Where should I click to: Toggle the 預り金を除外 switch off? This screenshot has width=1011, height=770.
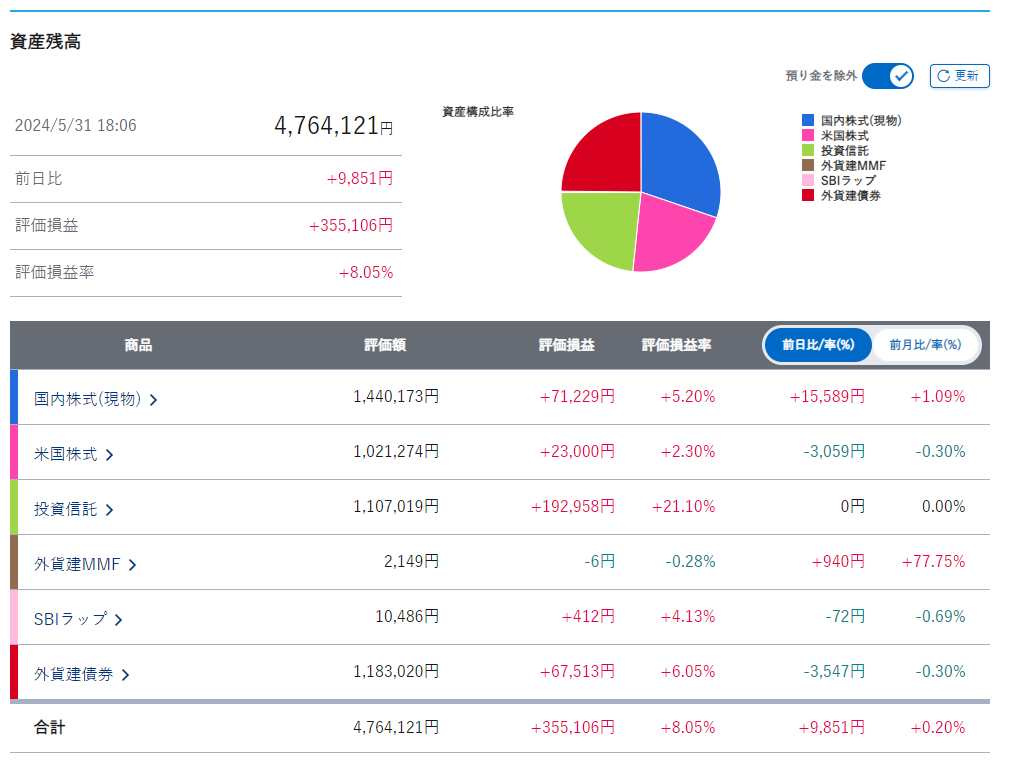tap(887, 76)
